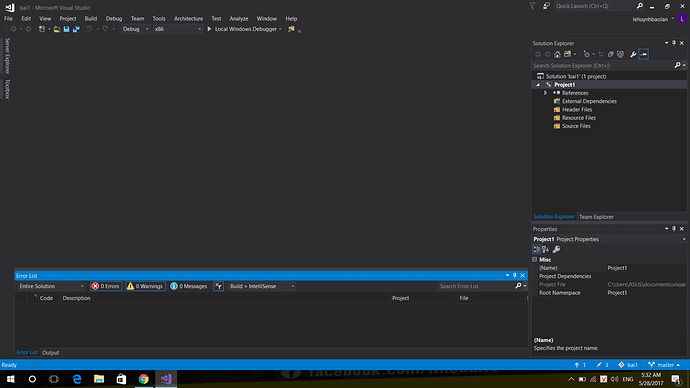Click the bai1 repository status bar item

(x=628, y=365)
